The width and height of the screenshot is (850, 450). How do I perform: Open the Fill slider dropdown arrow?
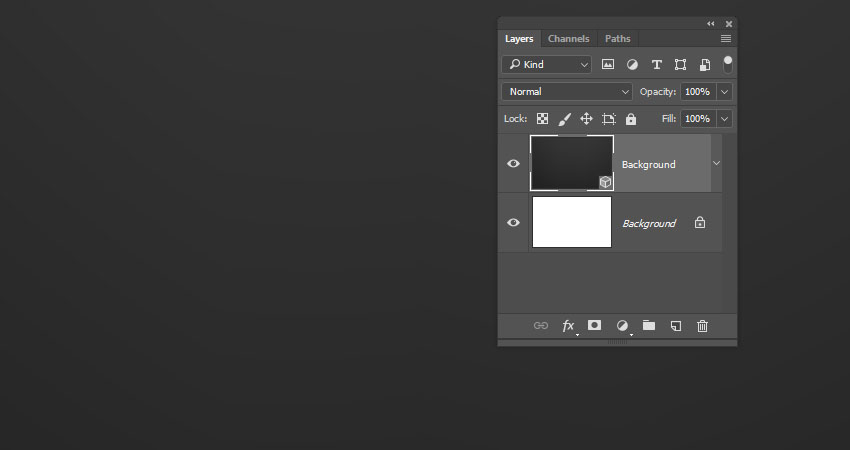[x=724, y=119]
